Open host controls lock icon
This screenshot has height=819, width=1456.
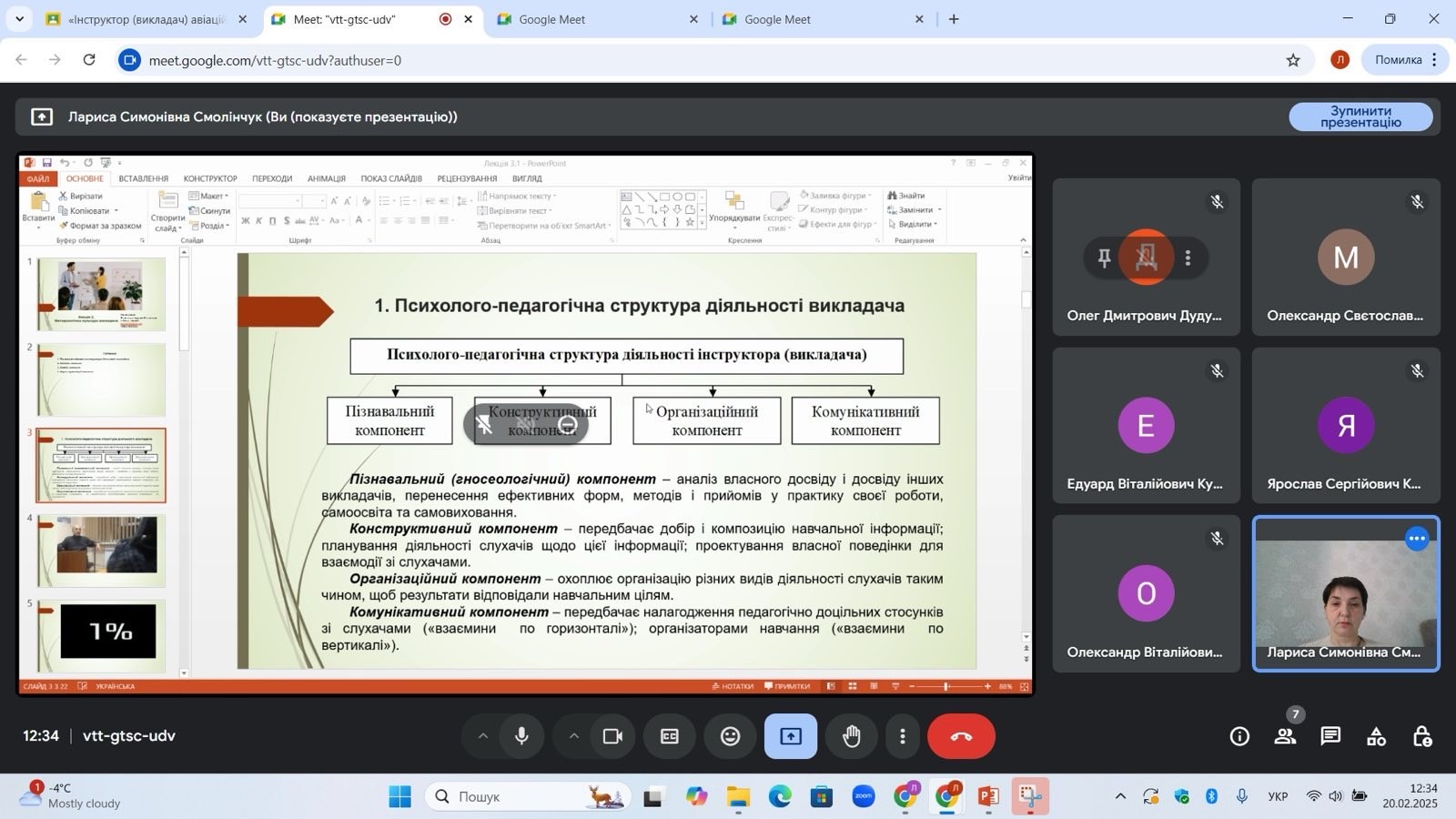coord(1421,736)
